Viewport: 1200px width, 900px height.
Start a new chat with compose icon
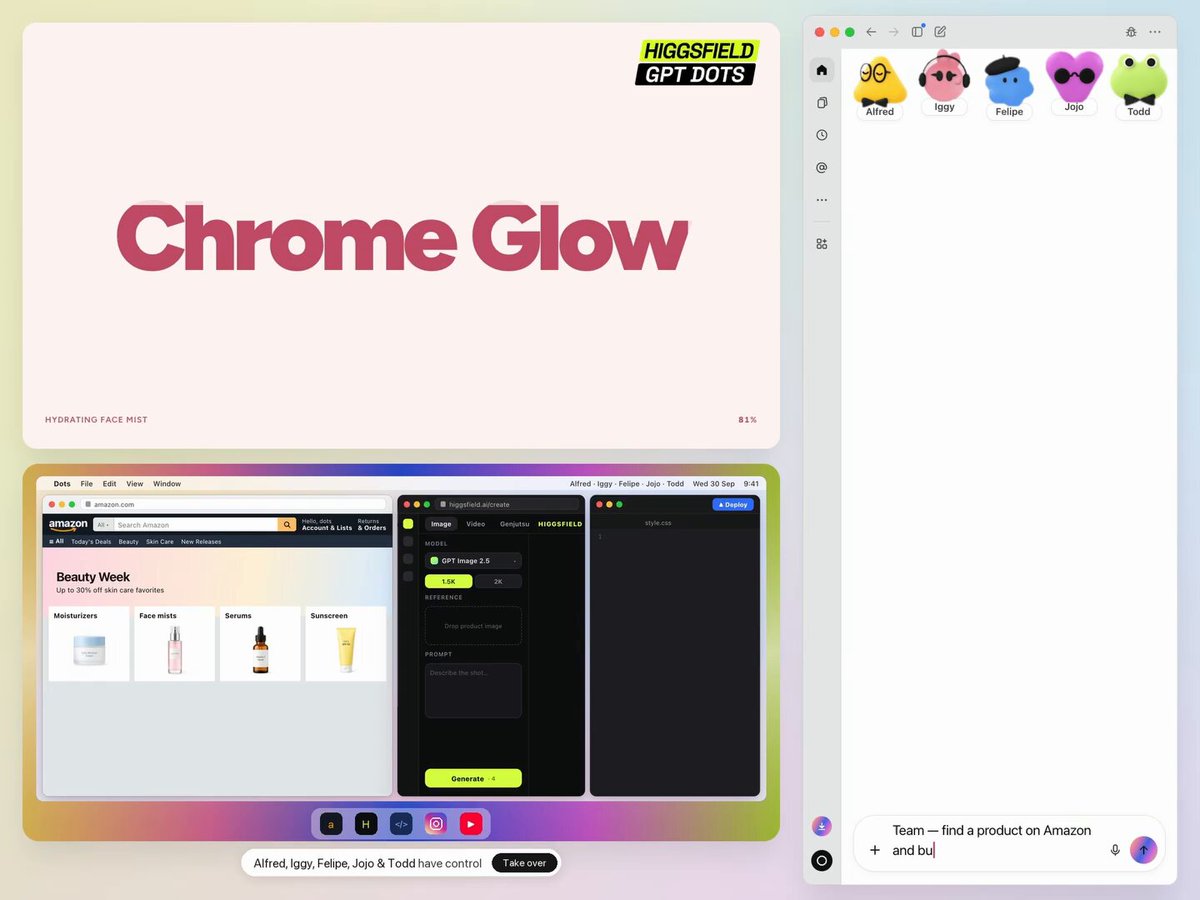coord(940,32)
